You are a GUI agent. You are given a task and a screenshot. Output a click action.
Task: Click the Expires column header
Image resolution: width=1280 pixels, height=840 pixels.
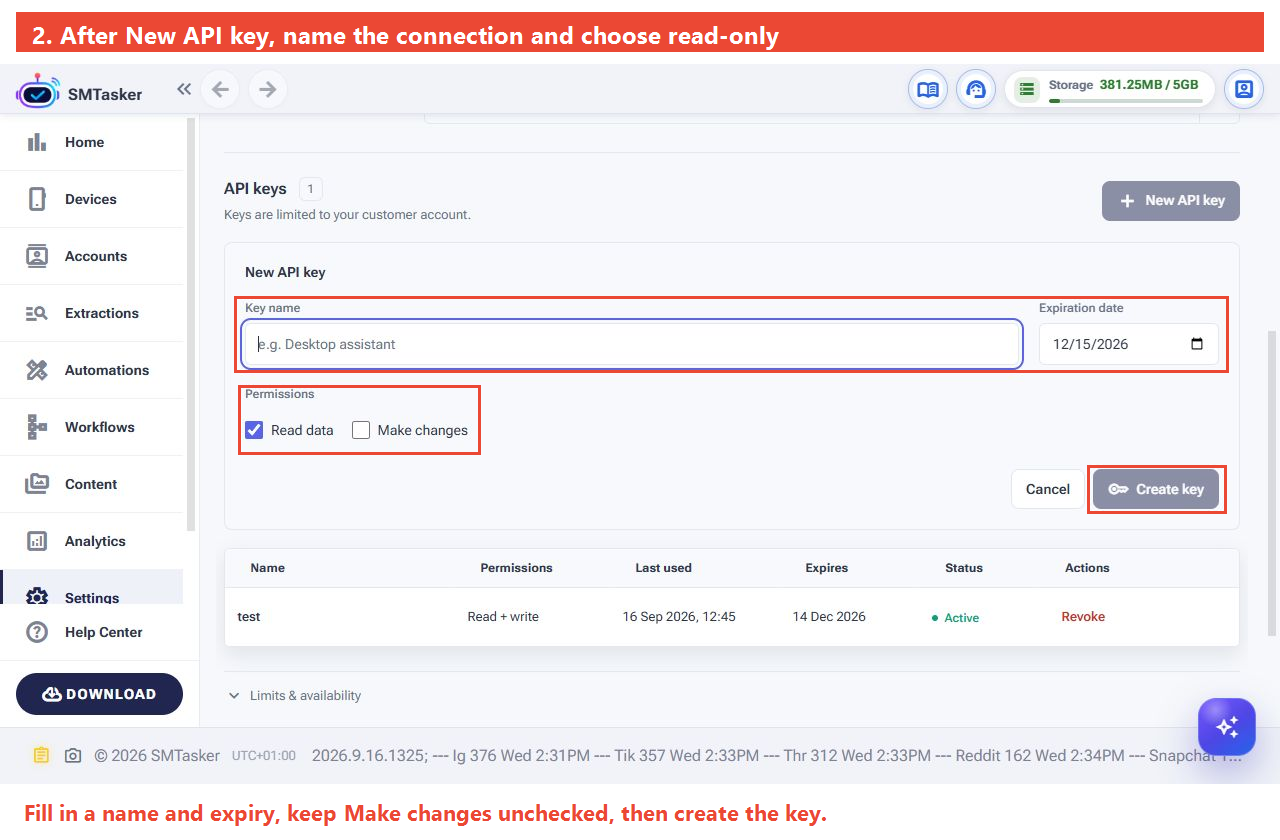(x=826, y=568)
